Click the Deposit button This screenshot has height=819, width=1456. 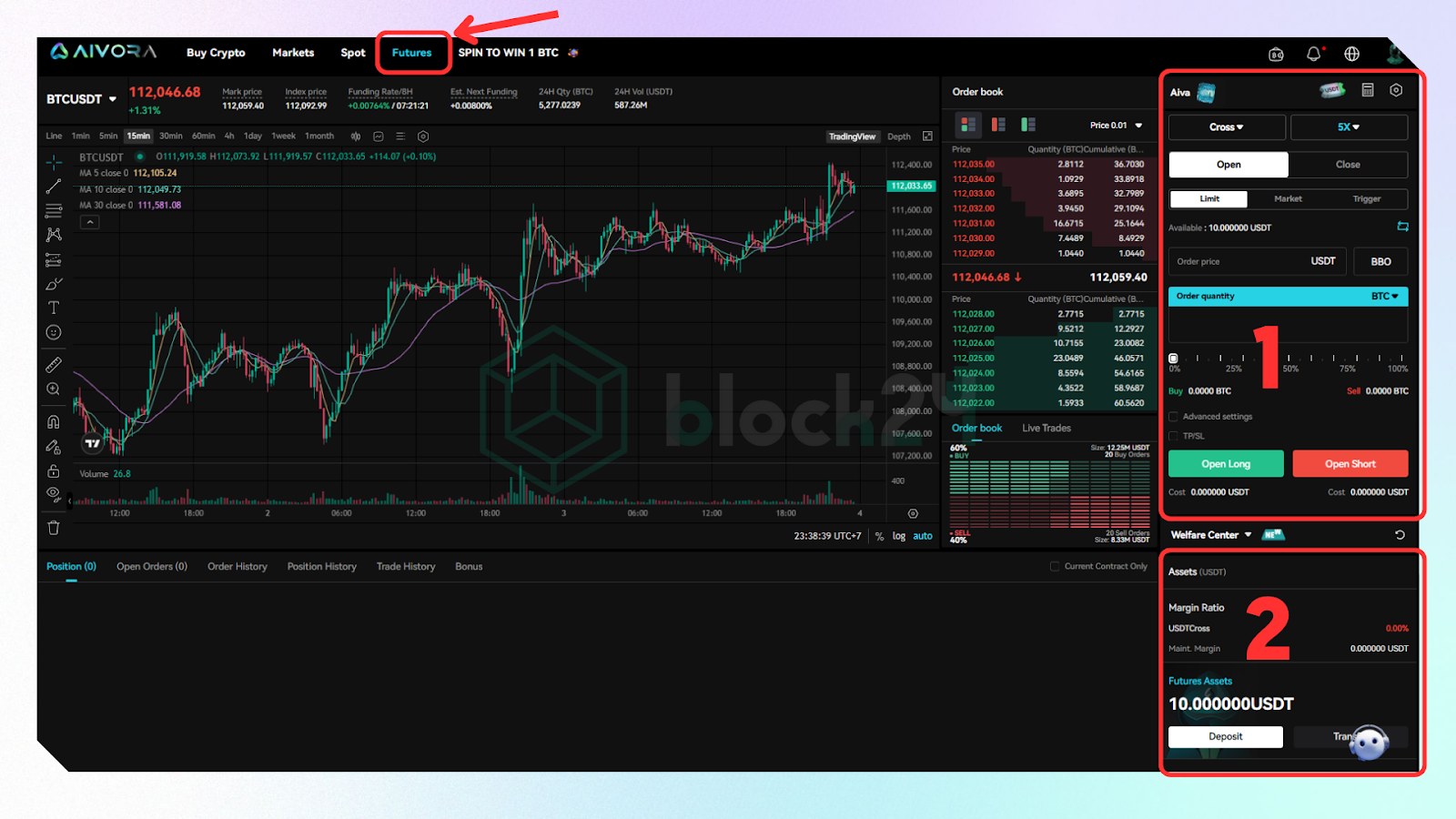click(1226, 737)
